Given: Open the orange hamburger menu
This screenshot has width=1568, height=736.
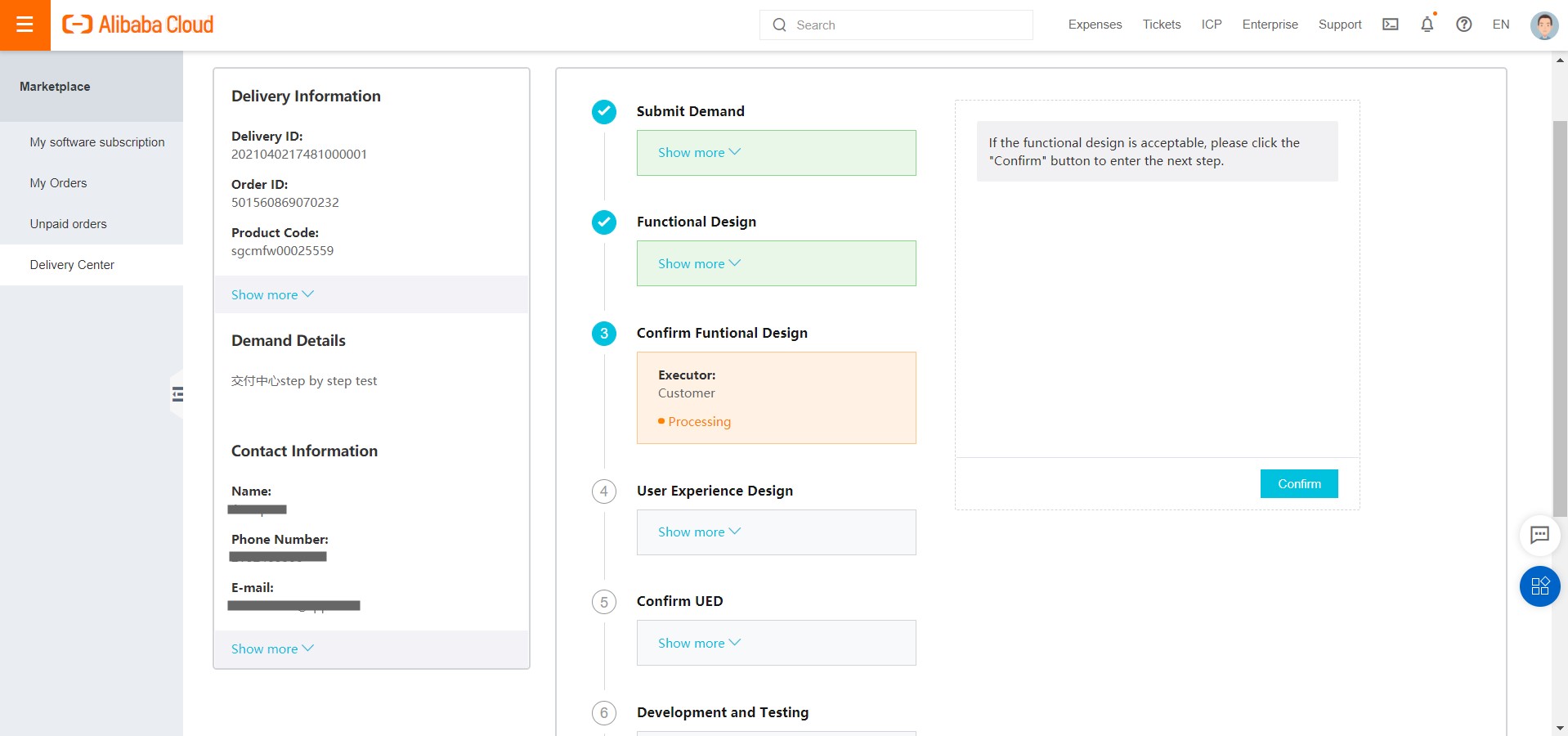Looking at the screenshot, I should pos(25,25).
